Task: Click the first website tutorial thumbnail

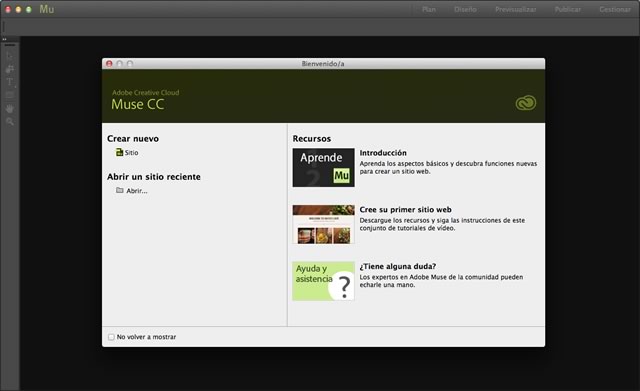Action: (x=323, y=224)
